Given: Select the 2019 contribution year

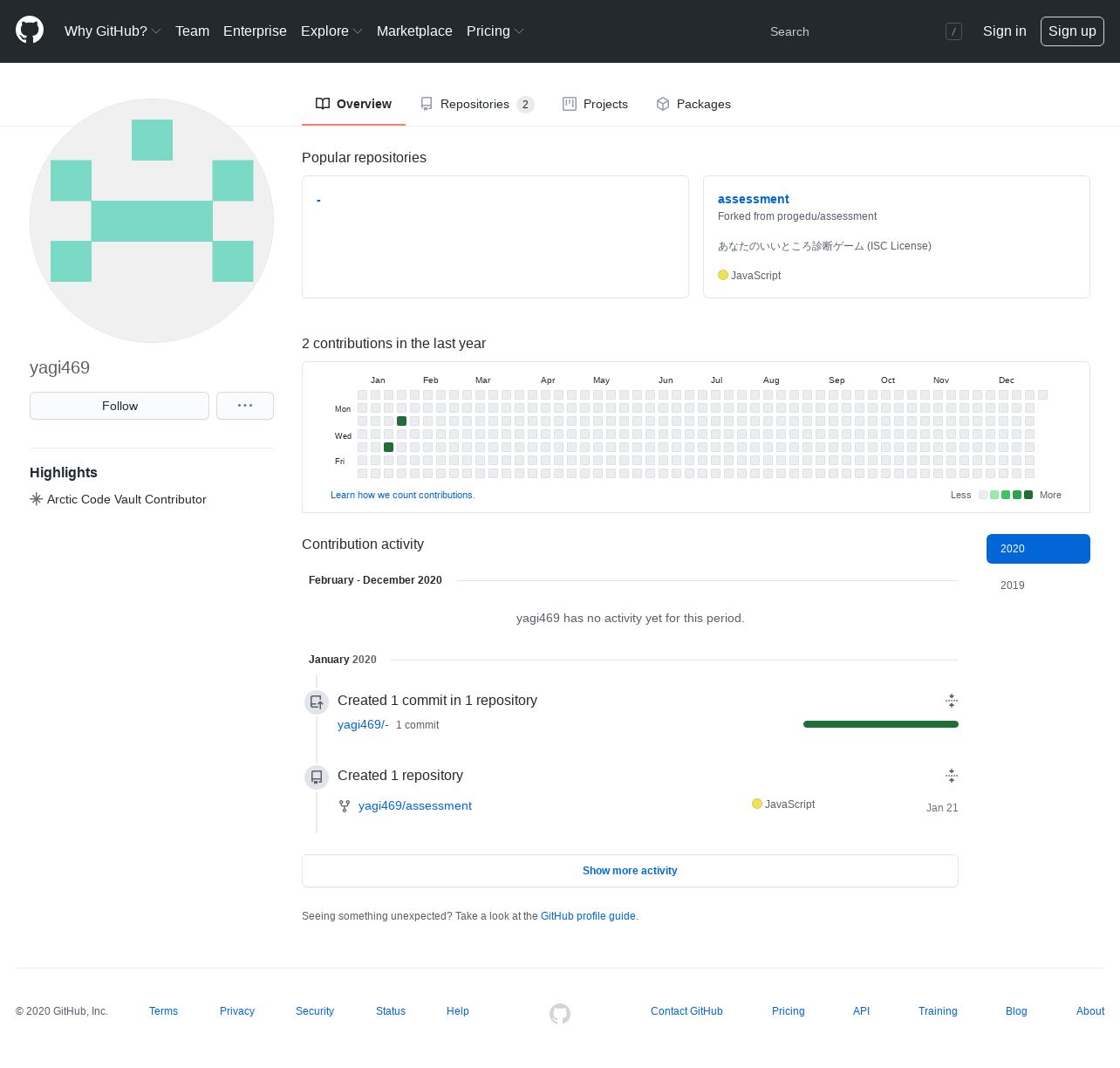Looking at the screenshot, I should pyautogui.click(x=1038, y=585).
